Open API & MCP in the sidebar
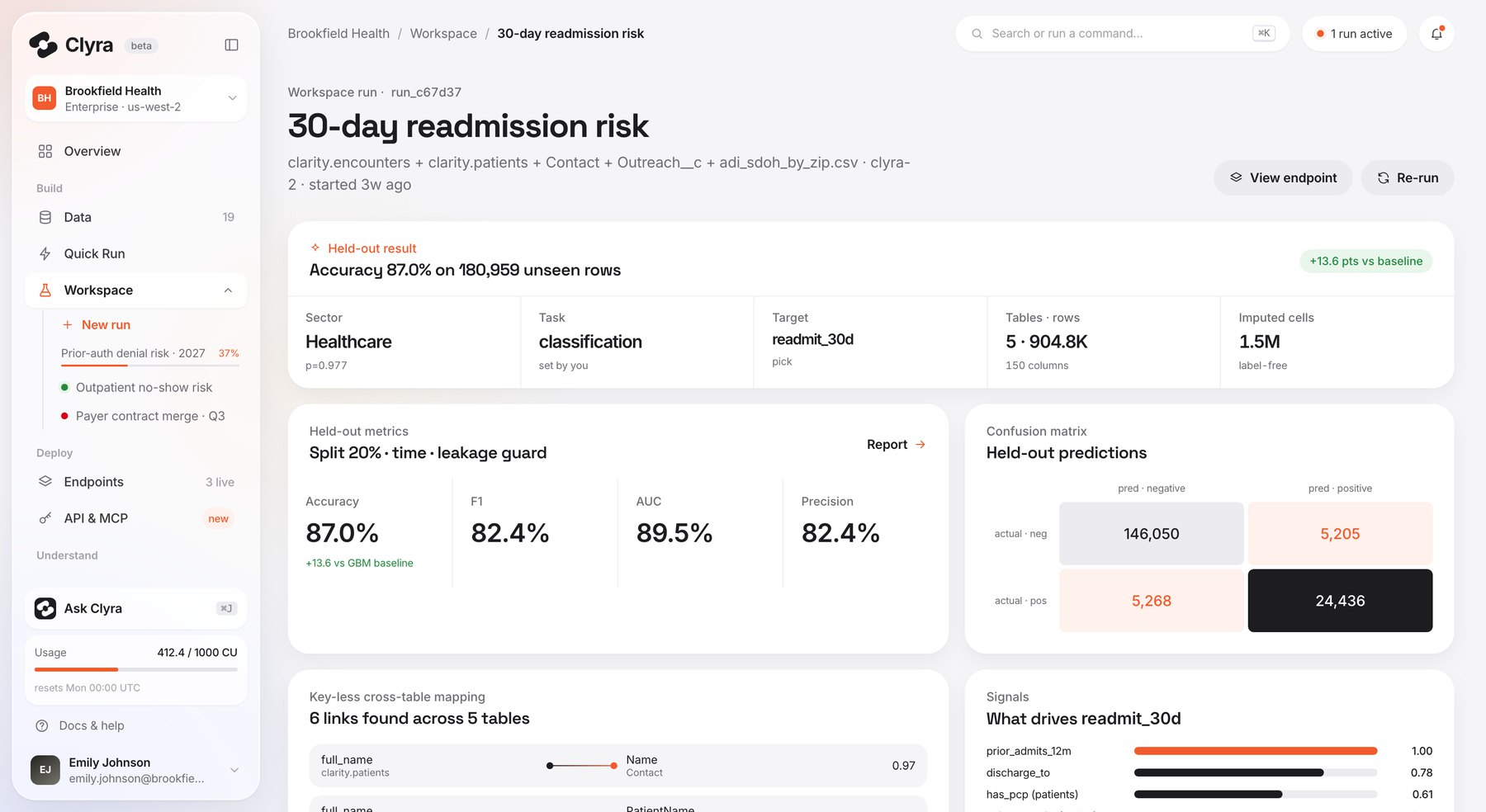Image resolution: width=1486 pixels, height=812 pixels. click(x=135, y=518)
